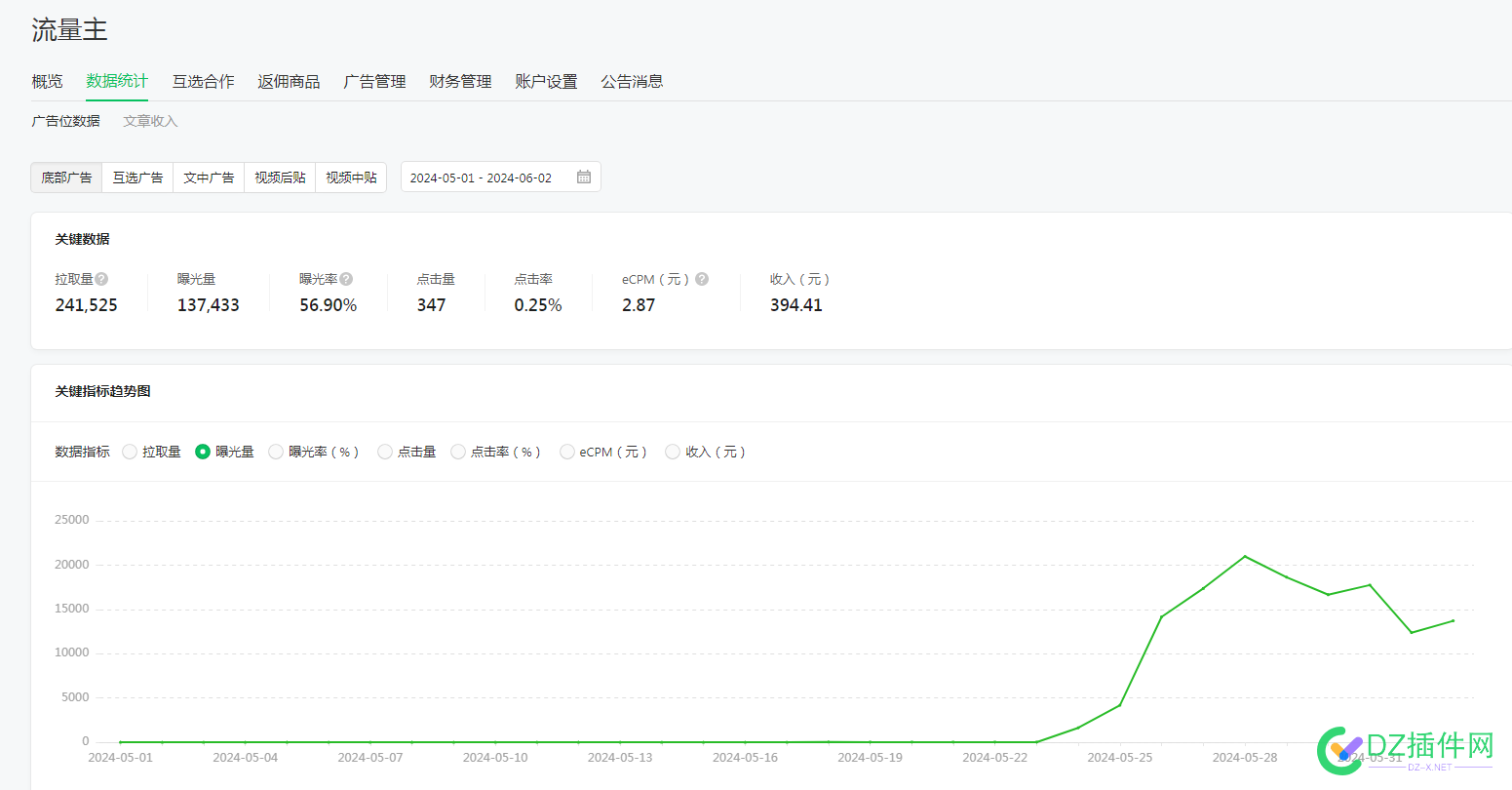Click y-axis label 25000
This screenshot has width=1512, height=790.
[71, 520]
